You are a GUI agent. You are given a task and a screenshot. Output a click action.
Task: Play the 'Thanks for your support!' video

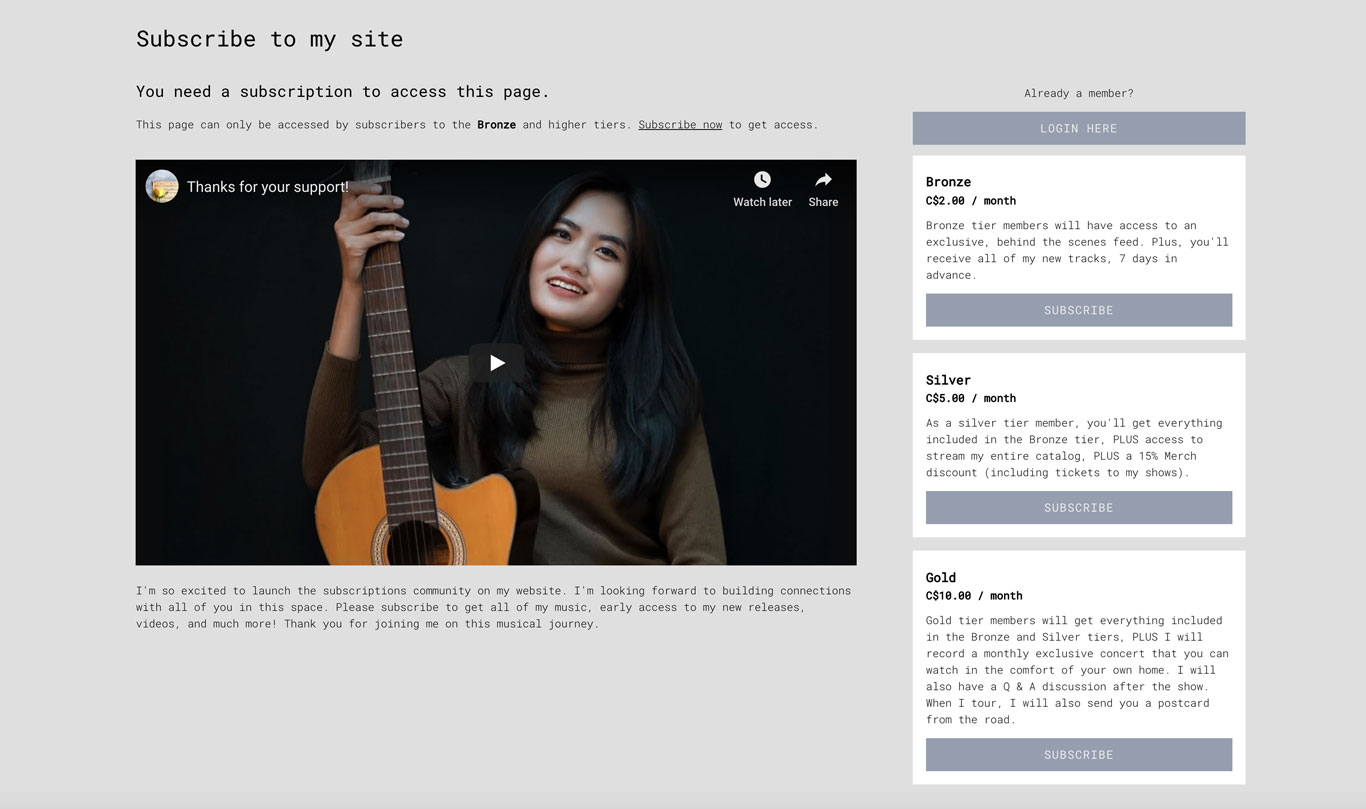tap(496, 363)
